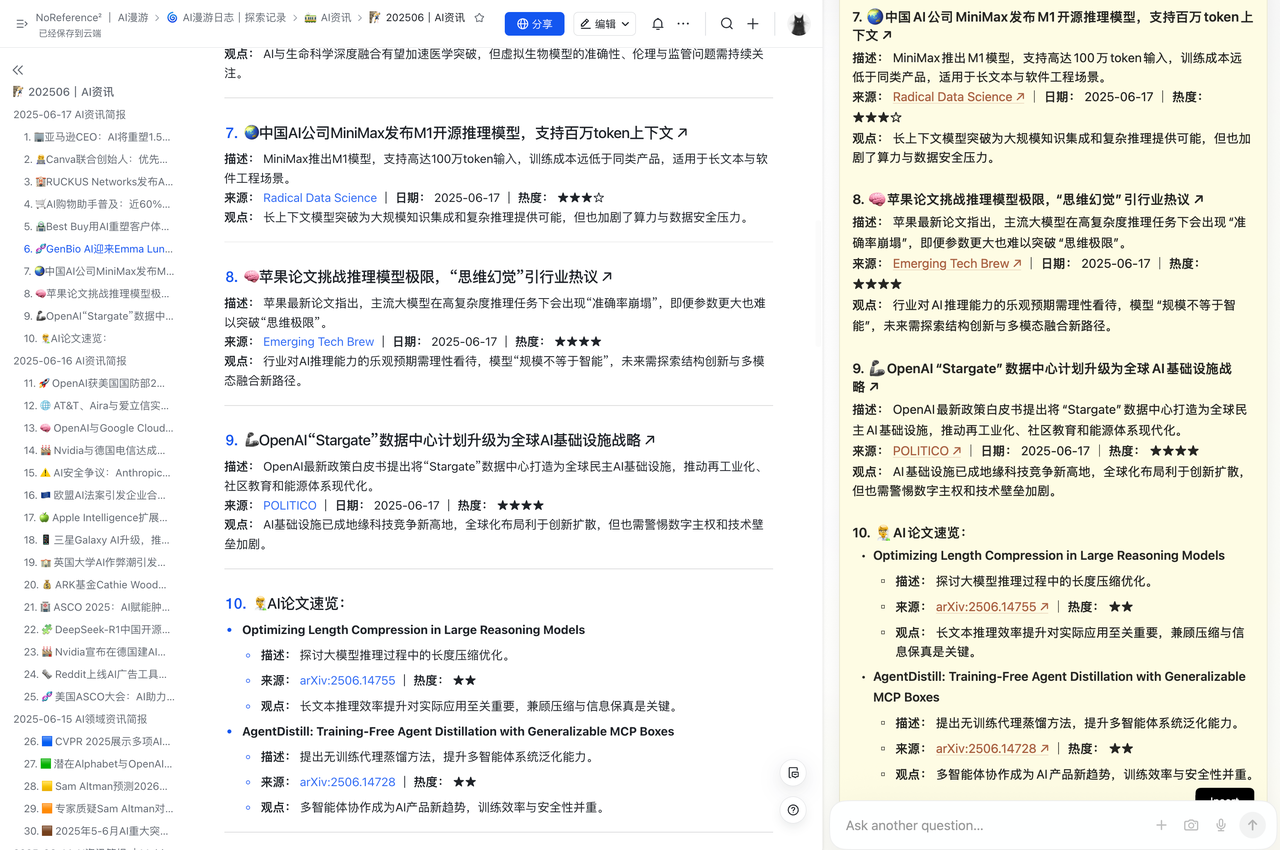Jump to outline item 4. AI购物助手普及
The image size is (1280, 850).
(97, 204)
